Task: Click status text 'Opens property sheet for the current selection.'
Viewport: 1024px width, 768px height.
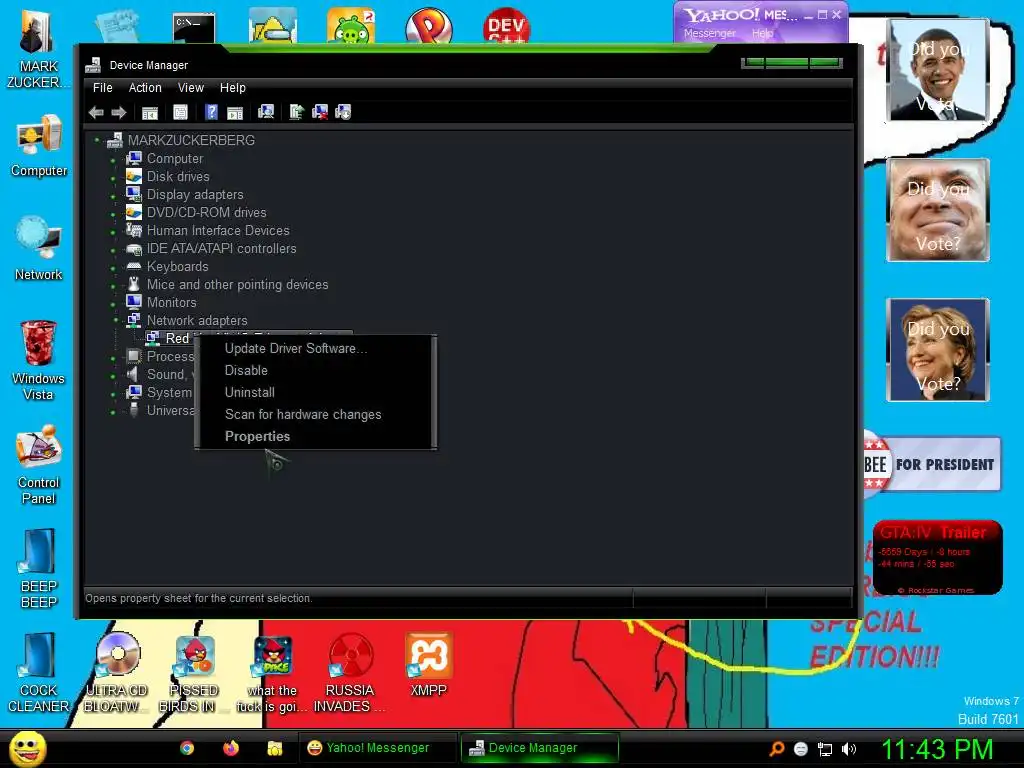Action: tap(199, 598)
